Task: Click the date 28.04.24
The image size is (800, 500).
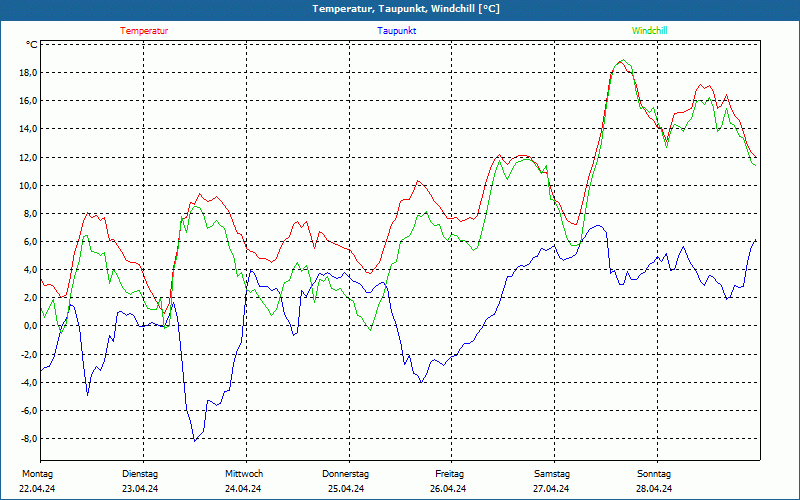Action: tap(654, 489)
